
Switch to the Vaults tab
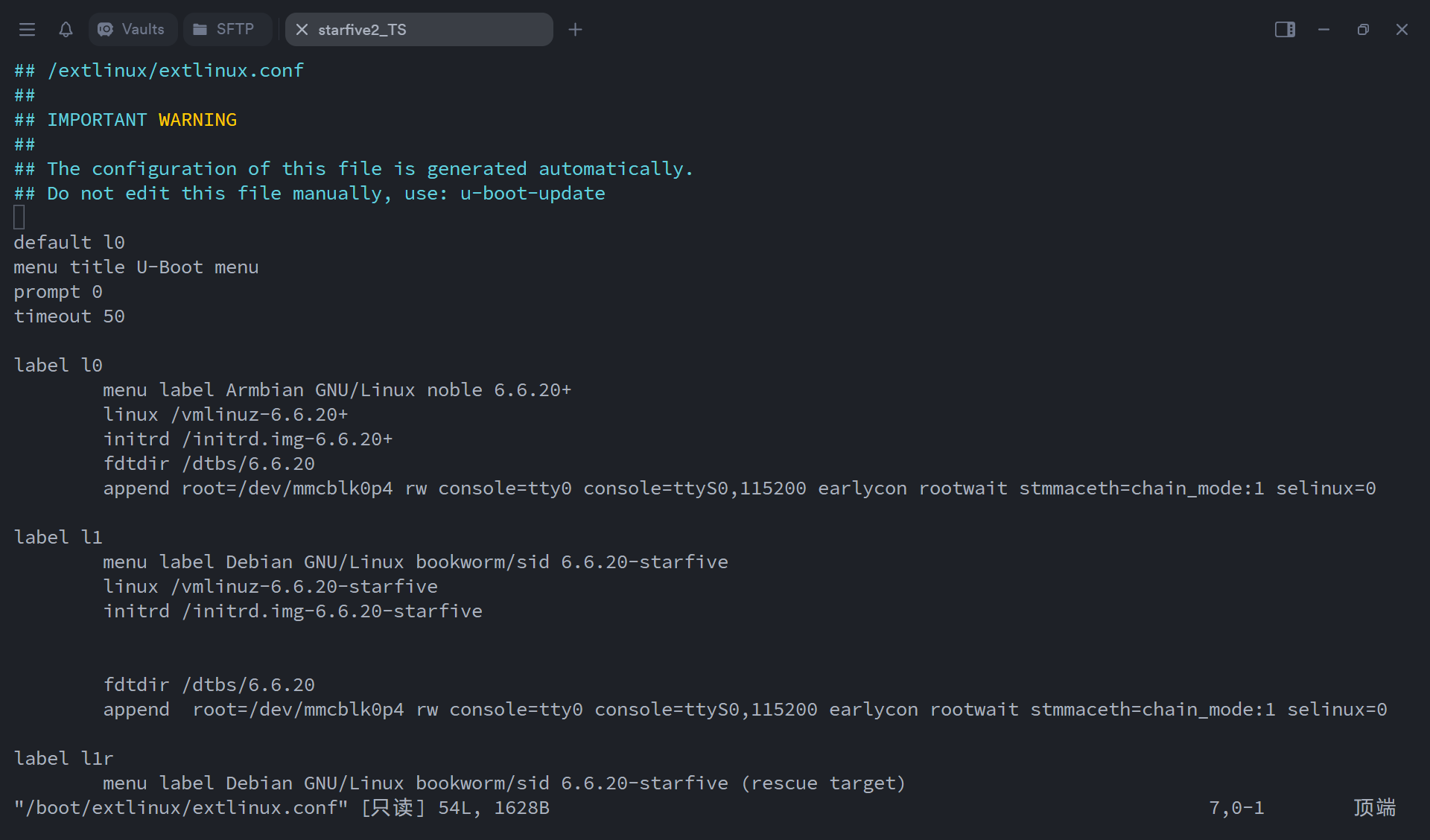click(133, 30)
